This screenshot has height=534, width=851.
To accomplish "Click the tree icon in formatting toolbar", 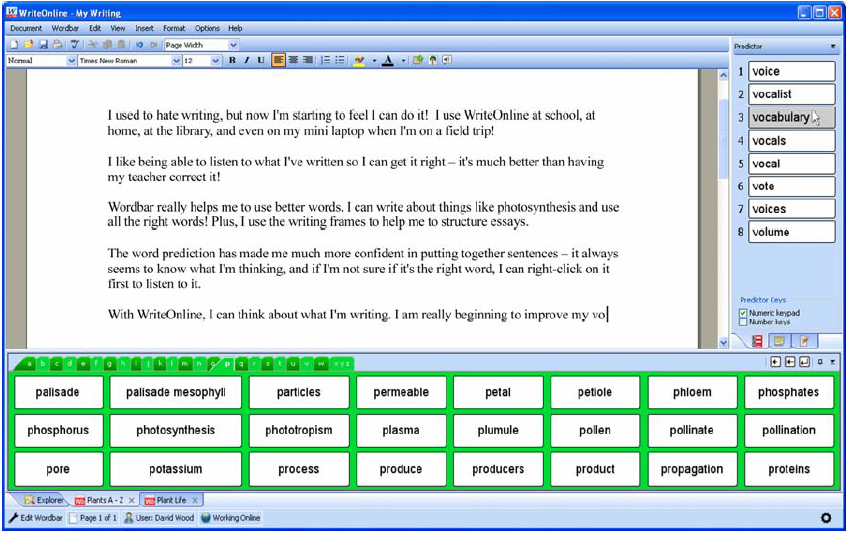I will click(x=433, y=60).
